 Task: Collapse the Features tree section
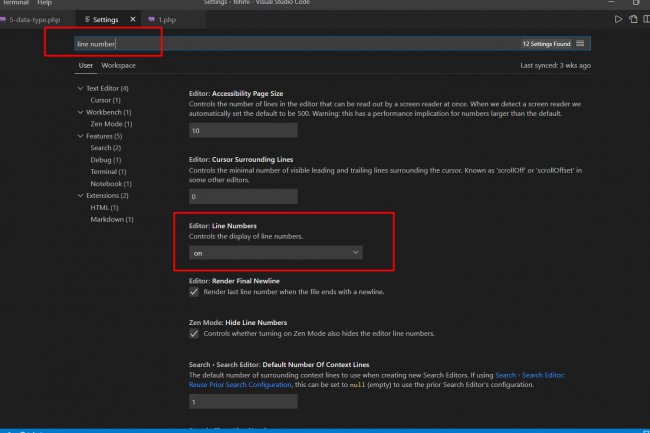click(80, 136)
